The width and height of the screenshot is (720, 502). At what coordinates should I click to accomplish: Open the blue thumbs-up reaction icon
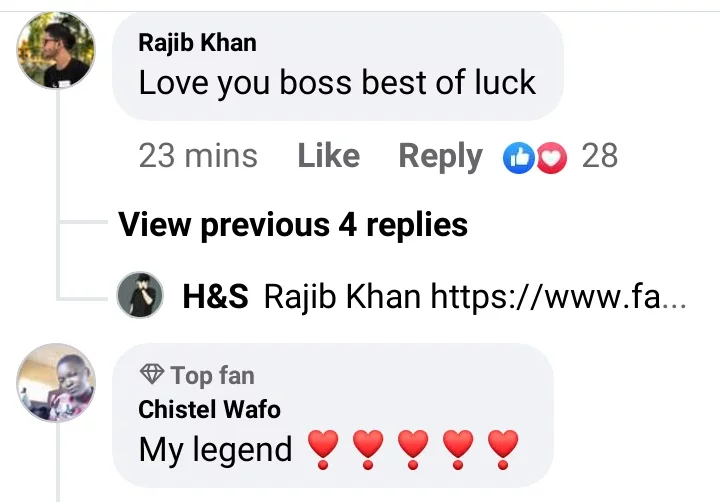[x=518, y=158]
